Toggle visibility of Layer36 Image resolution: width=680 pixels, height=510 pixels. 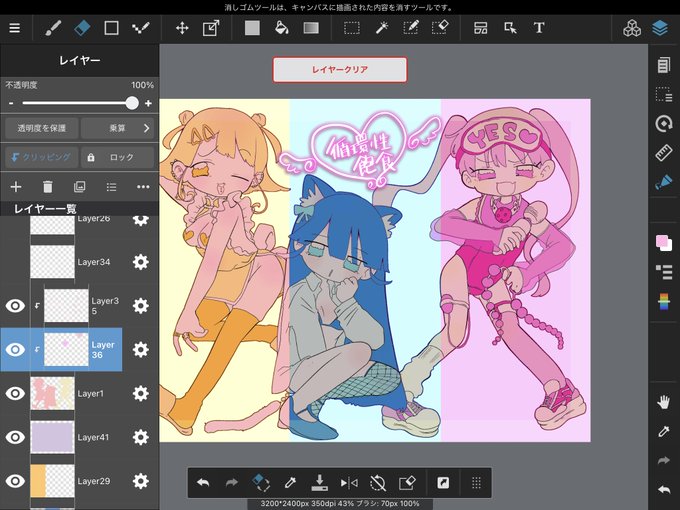click(x=15, y=350)
